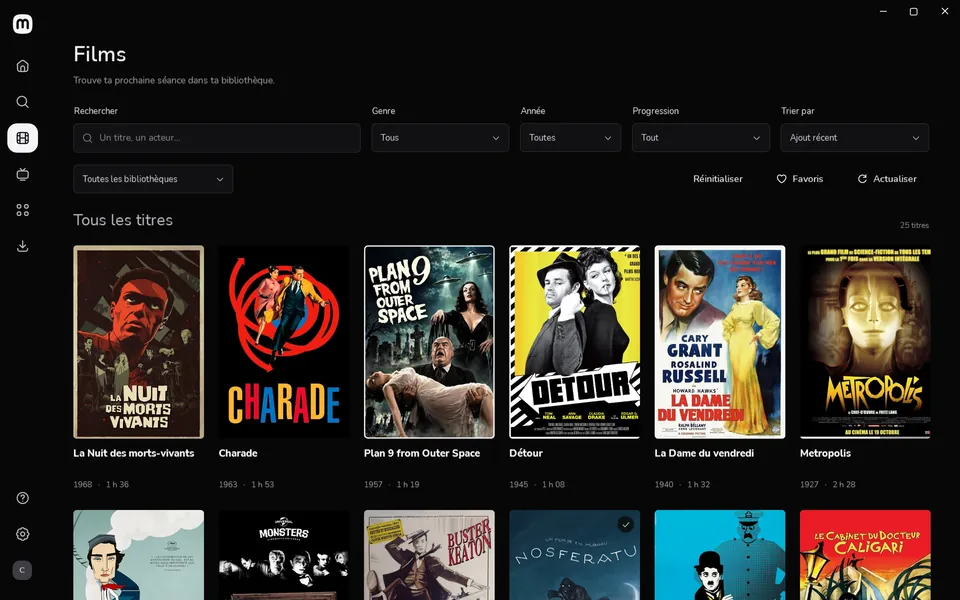The image size is (960, 600).
Task: Click the Tous les titres heading
Action: pyautogui.click(x=123, y=220)
